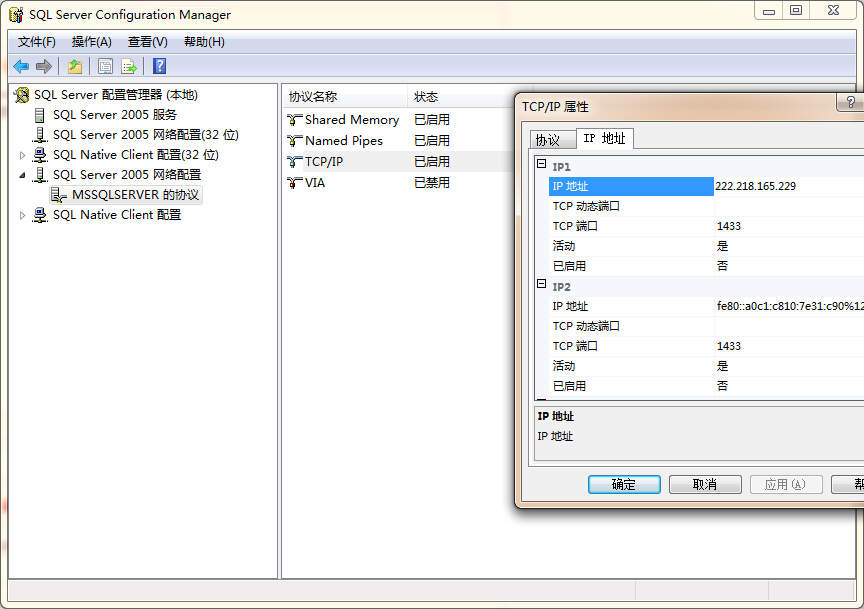864x609 pixels.
Task: Minimize the SQL Server Configuration Manager window
Action: [x=769, y=11]
